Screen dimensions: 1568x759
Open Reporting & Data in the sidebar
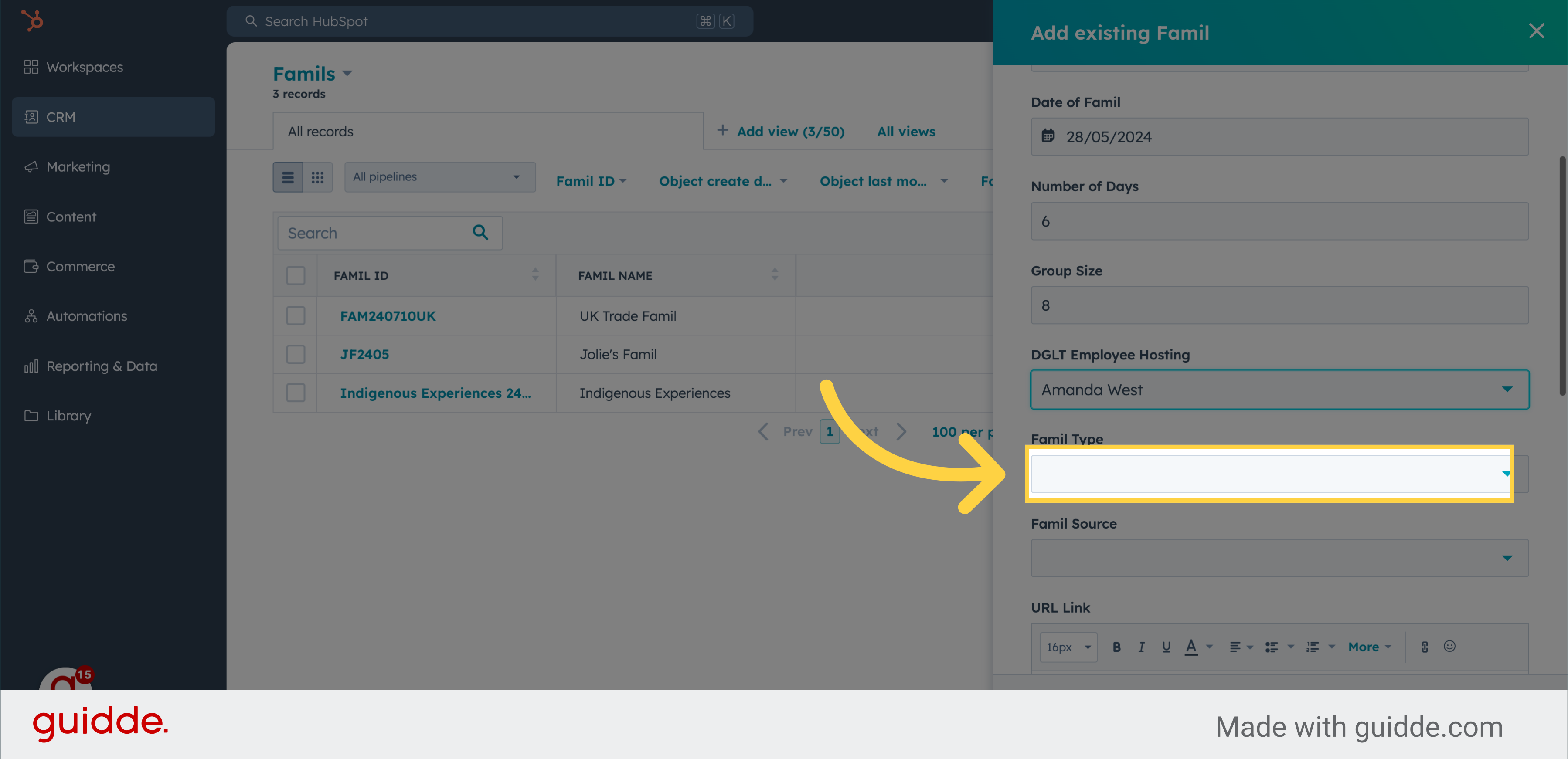coord(102,366)
